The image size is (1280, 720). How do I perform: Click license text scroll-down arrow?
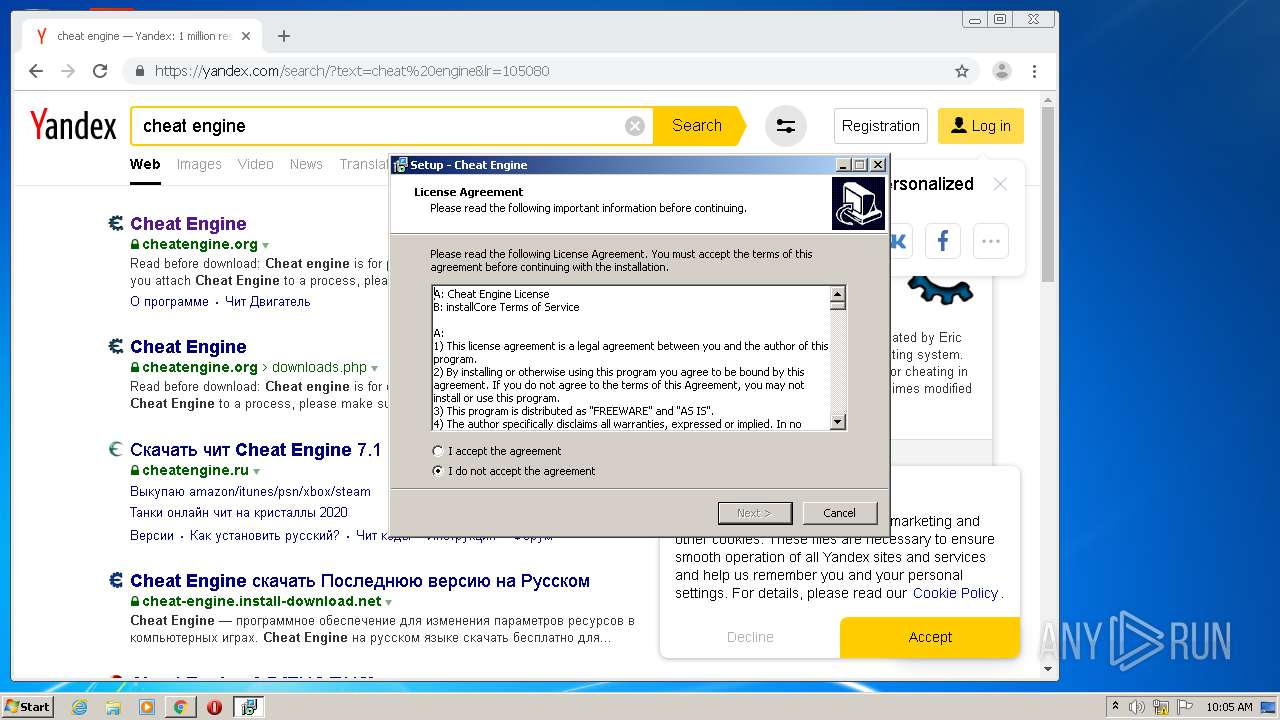tap(838, 422)
